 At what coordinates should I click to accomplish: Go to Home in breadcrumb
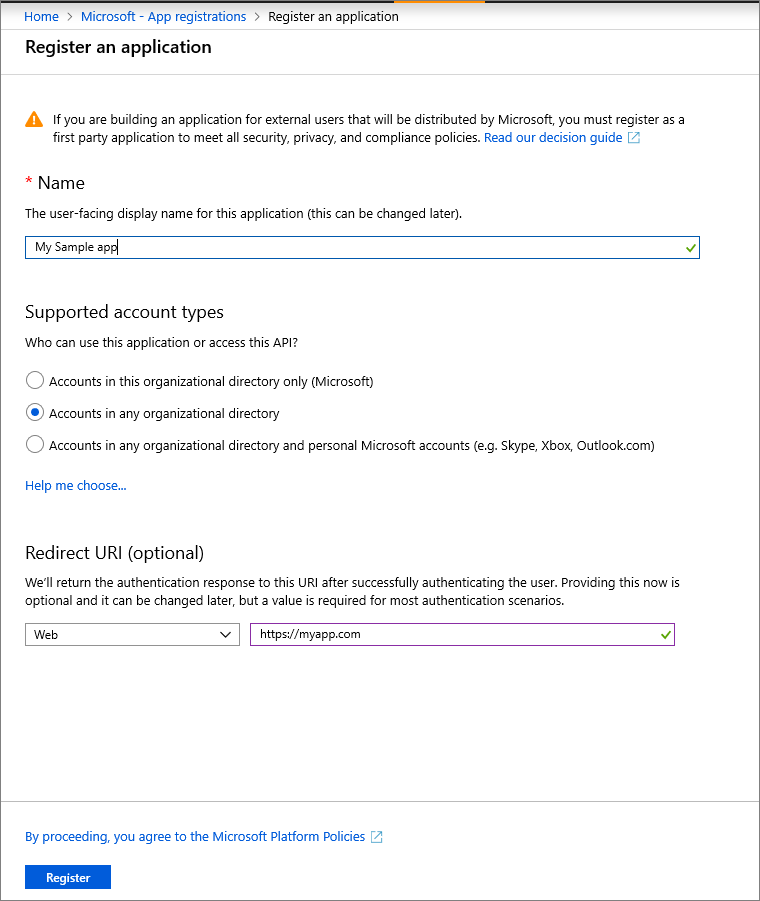[x=41, y=17]
